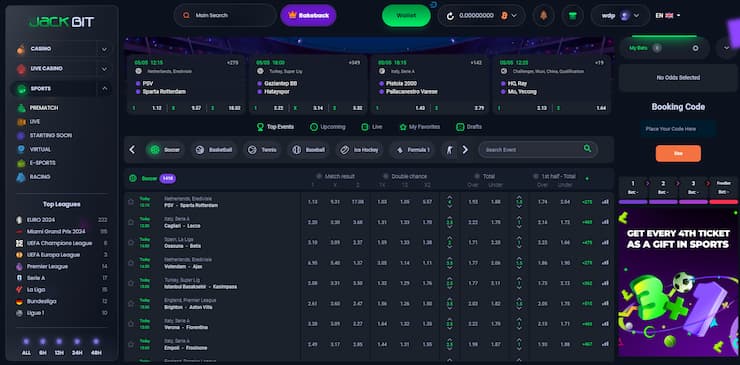Favorite the PSV - Sparta Rotterdam match star

pyautogui.click(x=131, y=202)
